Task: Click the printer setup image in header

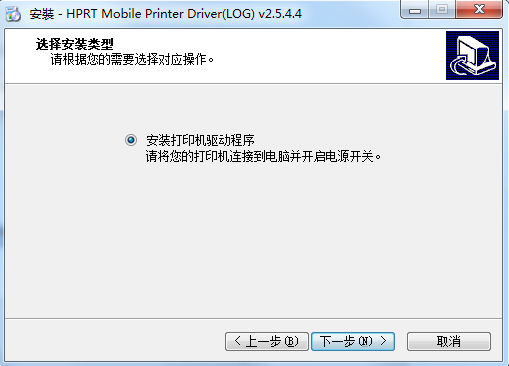Action: (472, 56)
